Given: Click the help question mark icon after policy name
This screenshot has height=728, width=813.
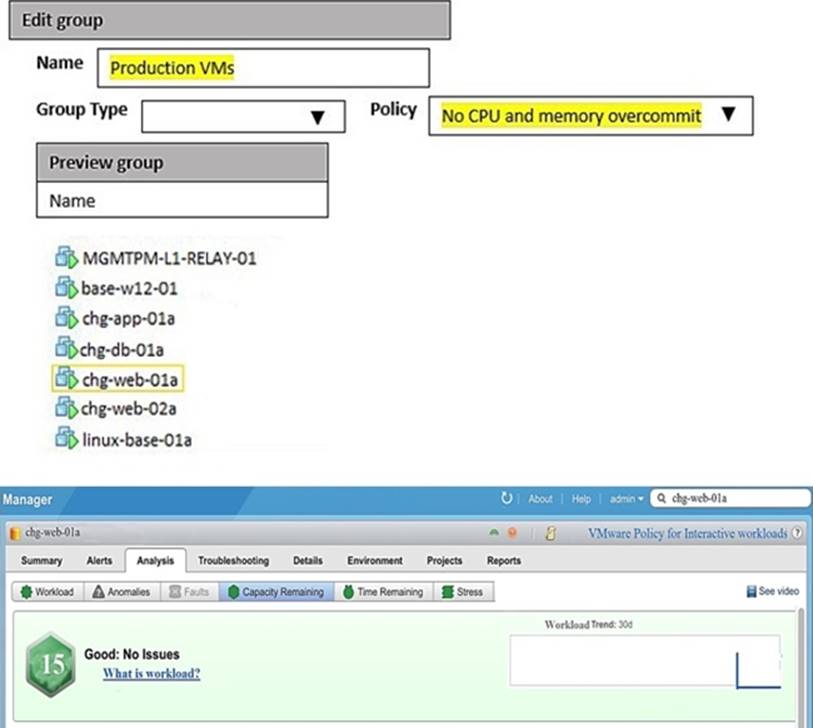Looking at the screenshot, I should point(797,533).
